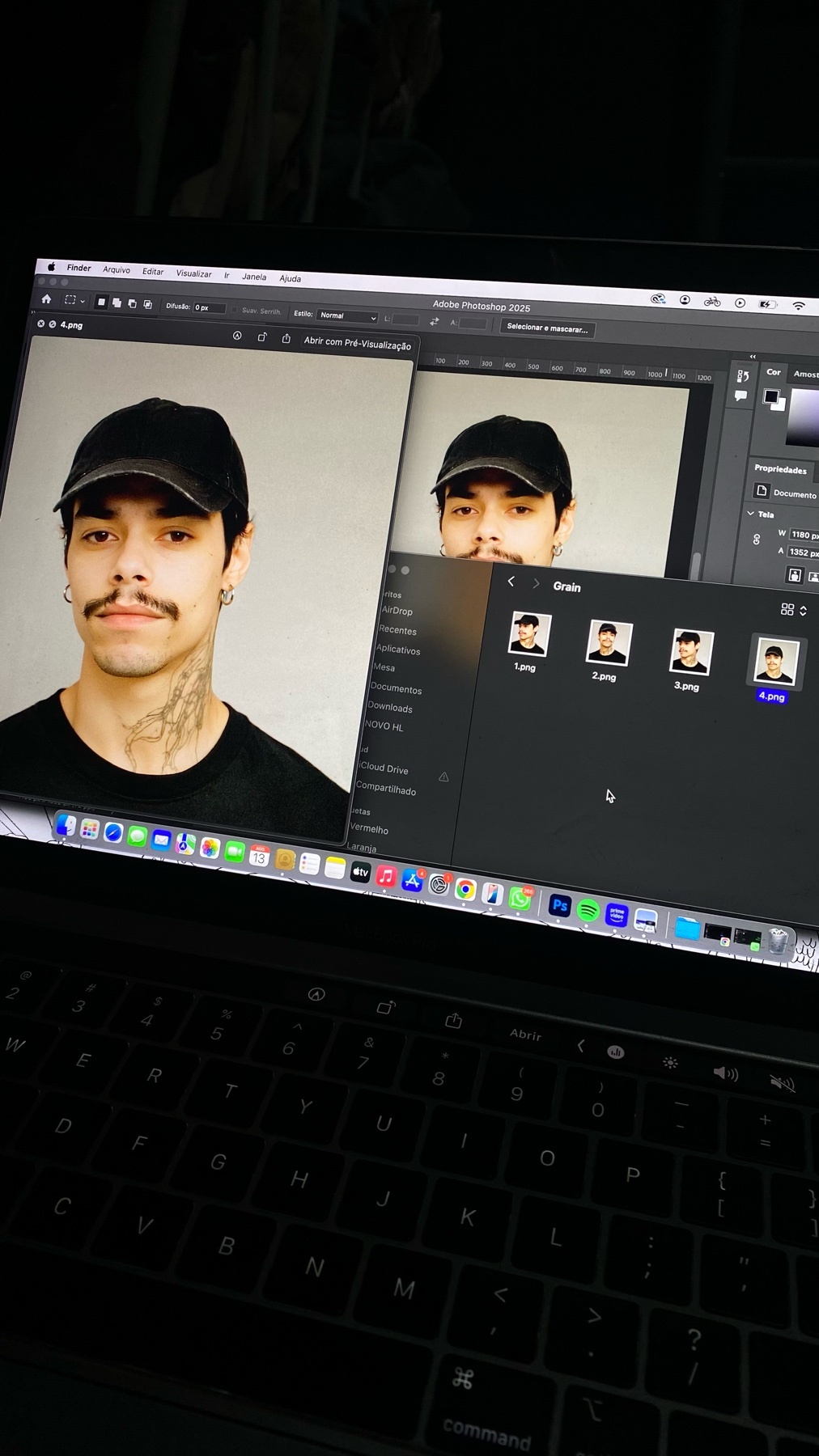Select the Add to selection mode icon
The image size is (819, 1456).
coord(117,303)
